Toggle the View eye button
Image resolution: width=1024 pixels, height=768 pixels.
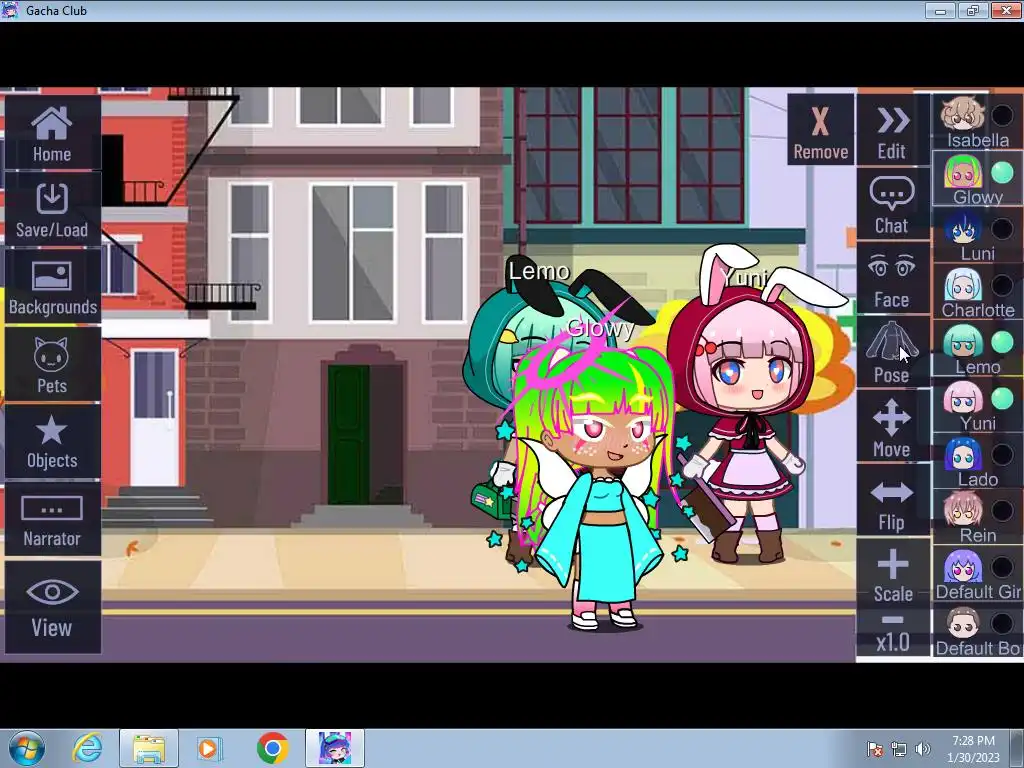point(52,607)
